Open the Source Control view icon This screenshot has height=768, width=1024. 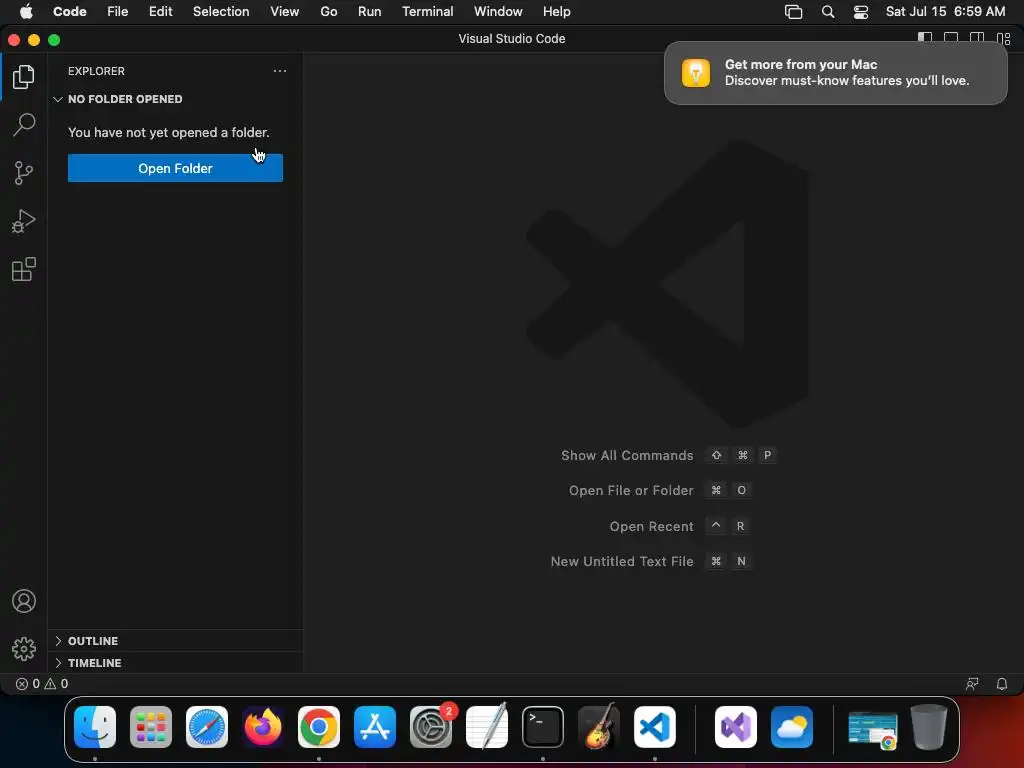24,173
